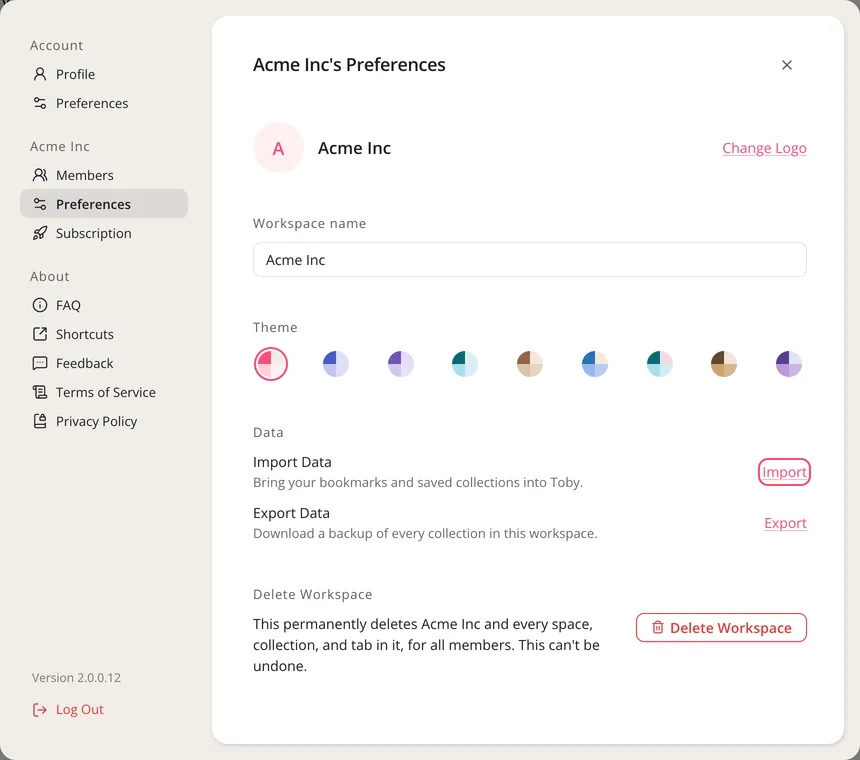Click the Privacy Policy document icon
Screen dimensions: 860x760
[40, 421]
